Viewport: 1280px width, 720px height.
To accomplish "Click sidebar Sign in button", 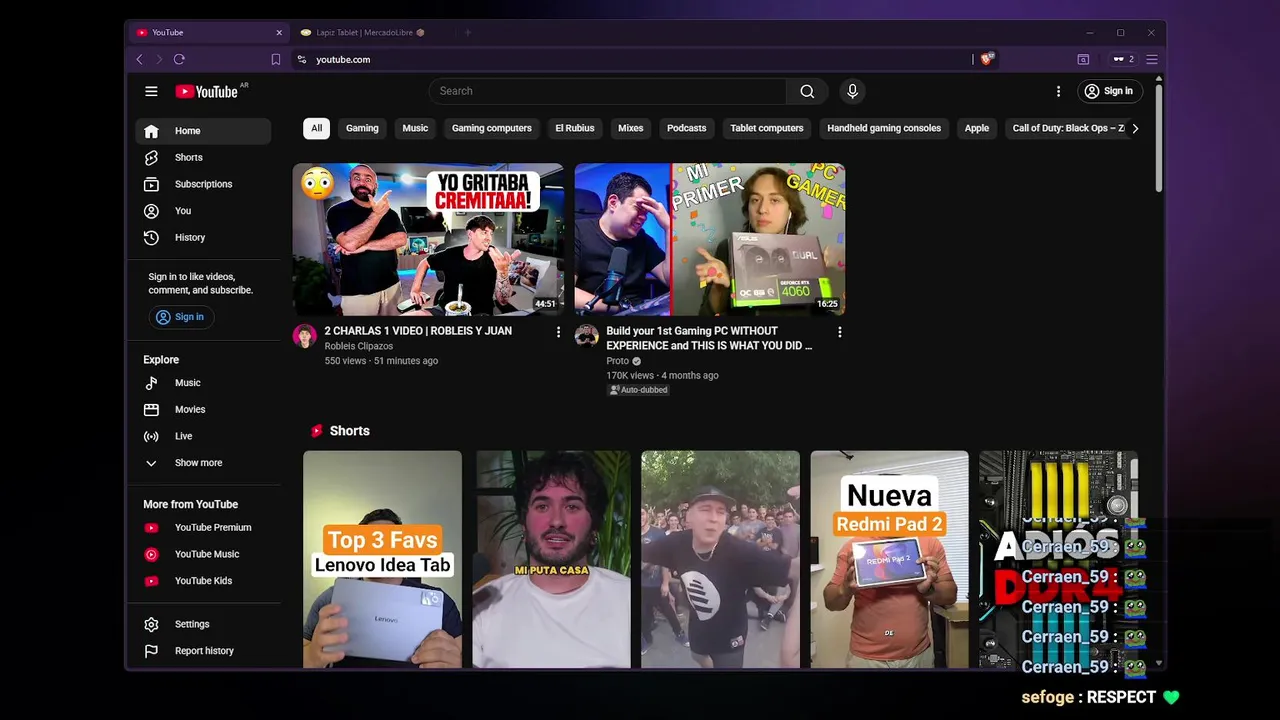I will click(x=181, y=317).
